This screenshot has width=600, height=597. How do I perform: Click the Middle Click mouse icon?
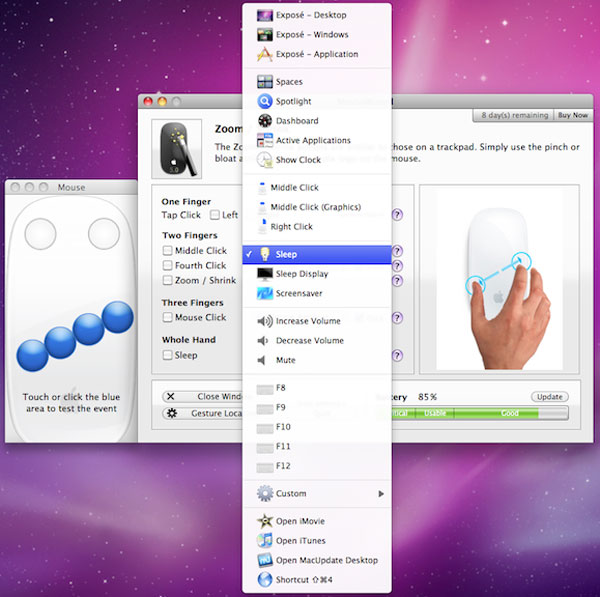262,188
